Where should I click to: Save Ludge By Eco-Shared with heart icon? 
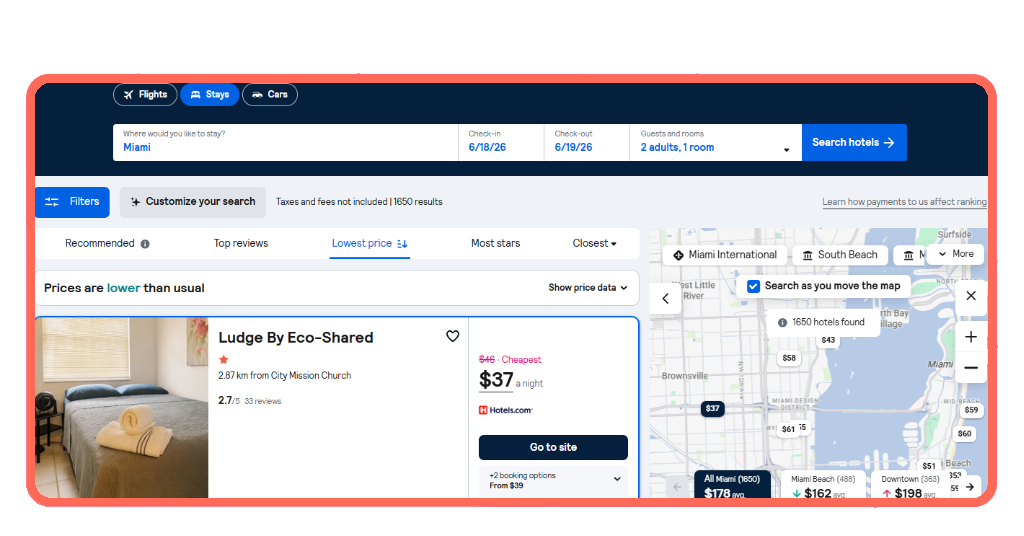tap(453, 336)
